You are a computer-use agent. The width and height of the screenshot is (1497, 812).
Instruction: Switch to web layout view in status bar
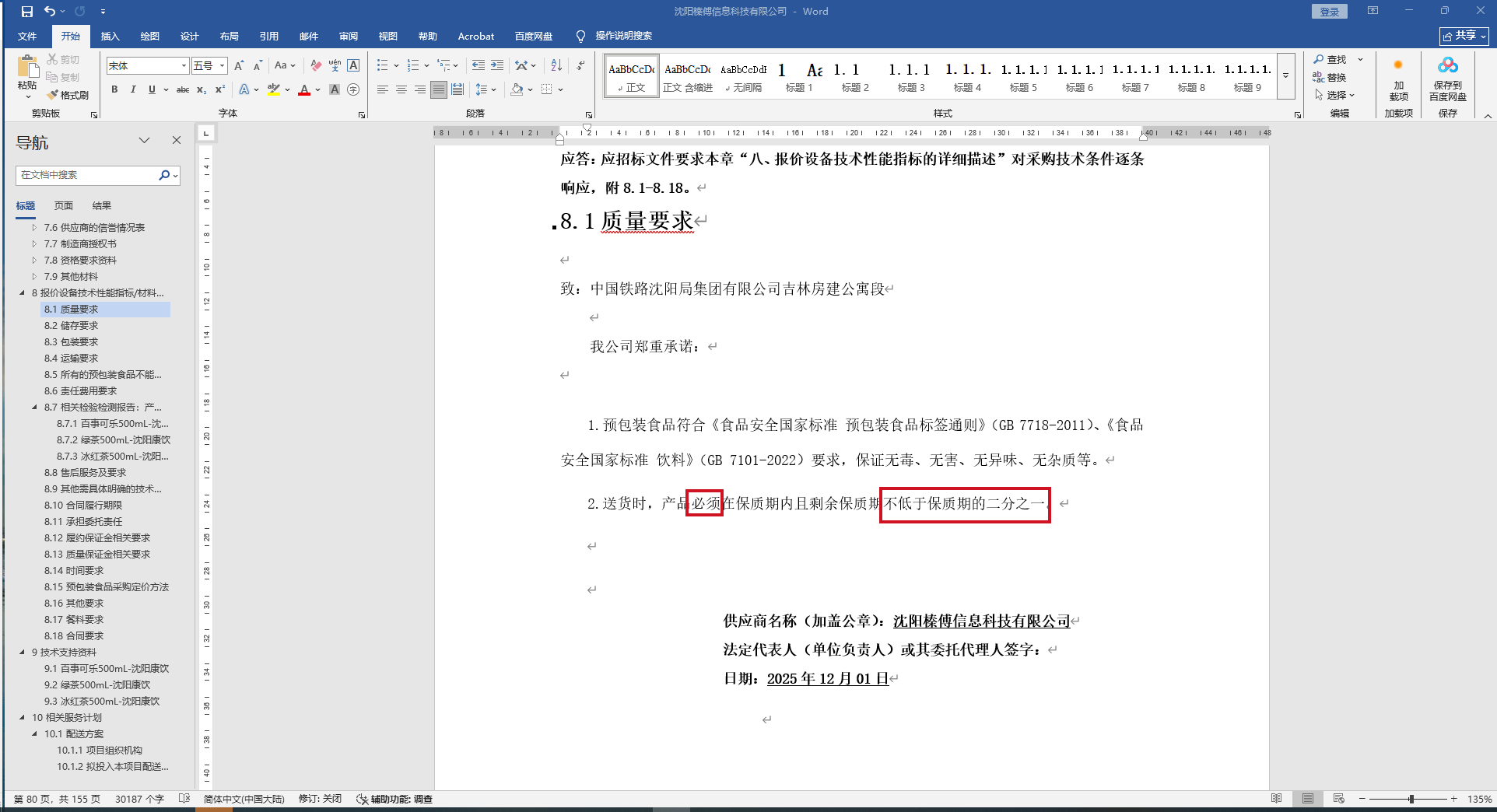pos(1338,799)
